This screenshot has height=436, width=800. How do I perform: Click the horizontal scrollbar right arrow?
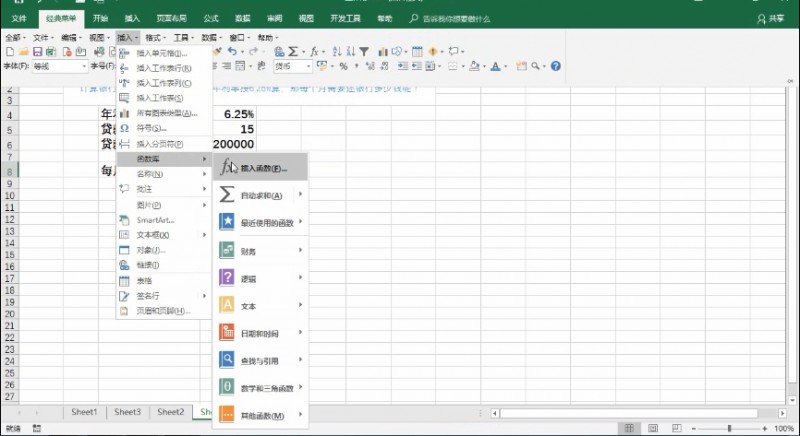coord(783,413)
